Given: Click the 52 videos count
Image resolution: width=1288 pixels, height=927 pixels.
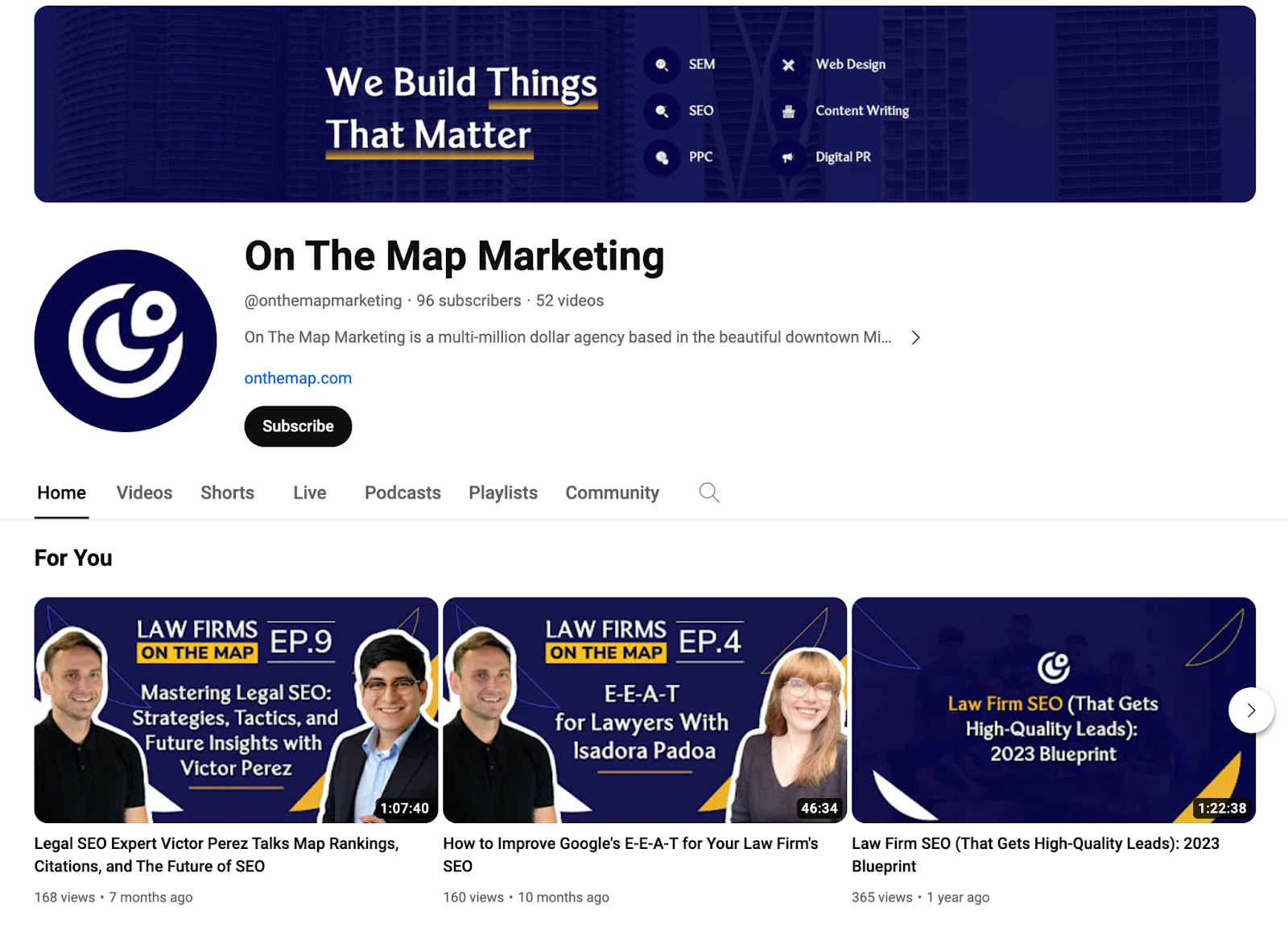Looking at the screenshot, I should point(570,300).
